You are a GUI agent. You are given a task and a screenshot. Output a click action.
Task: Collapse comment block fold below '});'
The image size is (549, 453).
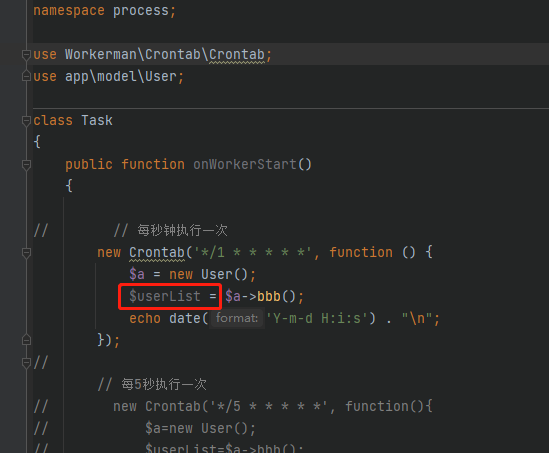26,363
